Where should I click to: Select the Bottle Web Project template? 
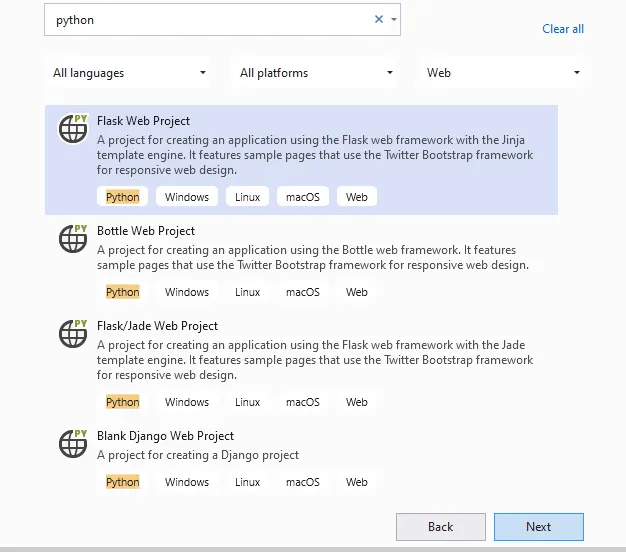pos(301,262)
